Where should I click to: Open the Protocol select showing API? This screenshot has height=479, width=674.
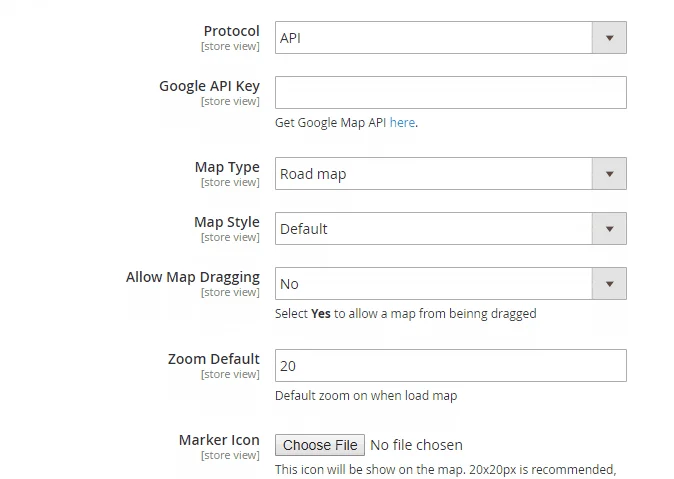coord(434,38)
